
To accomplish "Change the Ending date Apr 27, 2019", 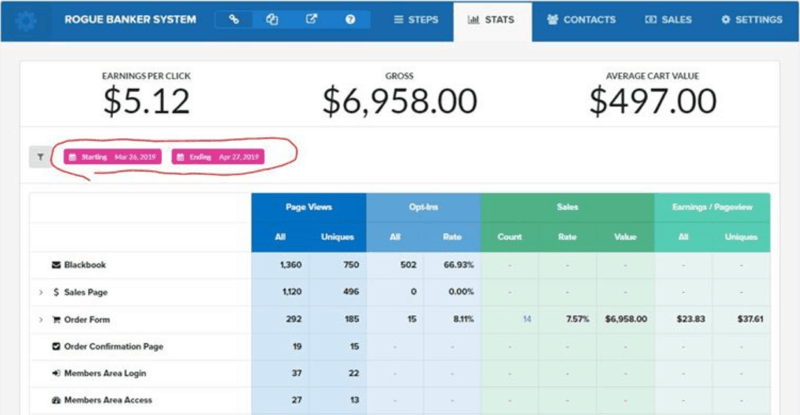I will [x=218, y=157].
